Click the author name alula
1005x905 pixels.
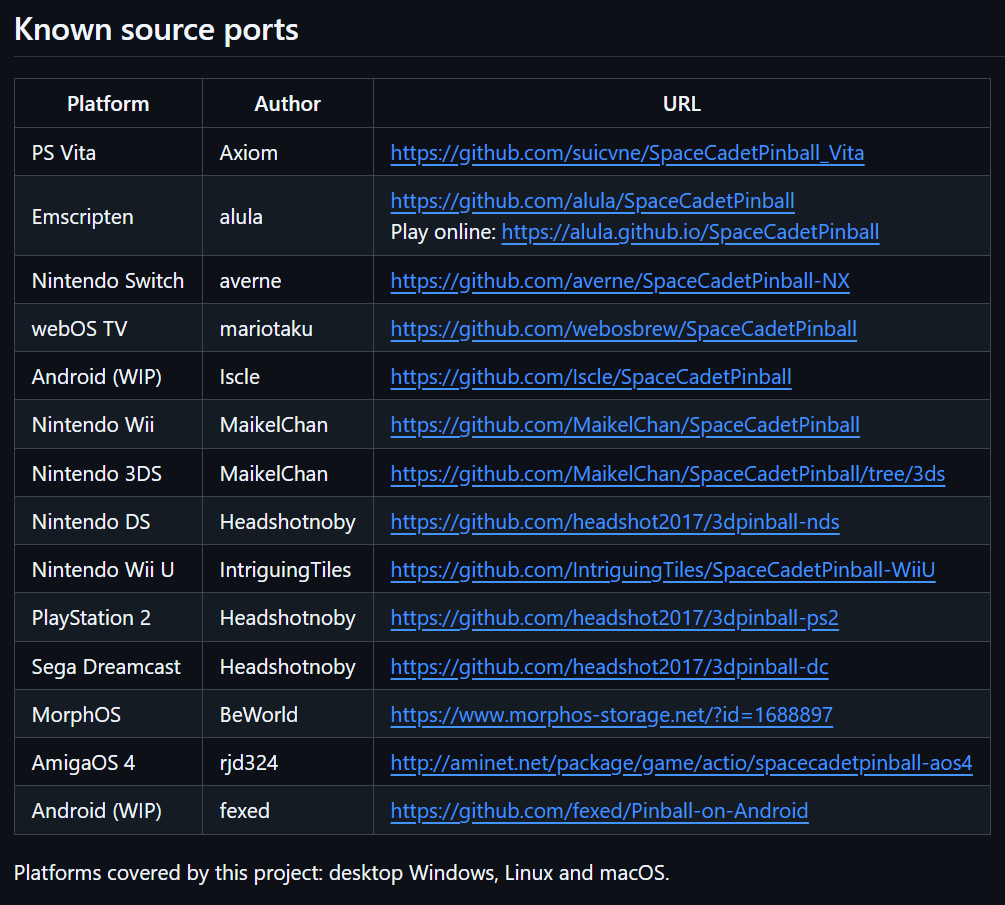(241, 217)
